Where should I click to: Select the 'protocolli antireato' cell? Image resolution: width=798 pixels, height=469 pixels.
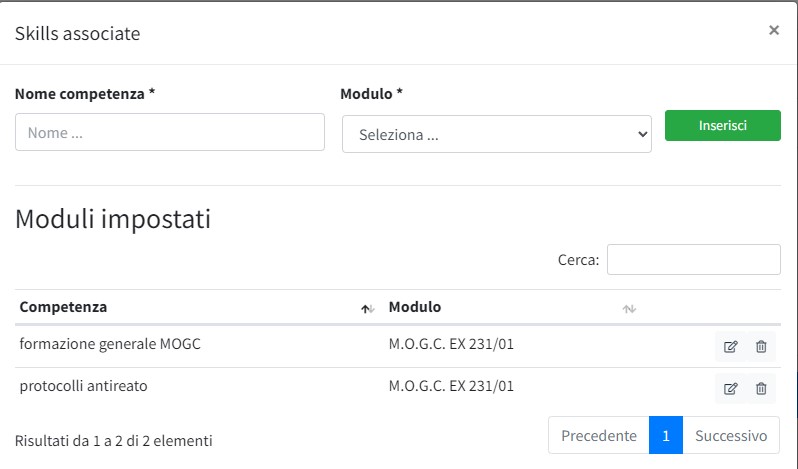click(x=83, y=386)
